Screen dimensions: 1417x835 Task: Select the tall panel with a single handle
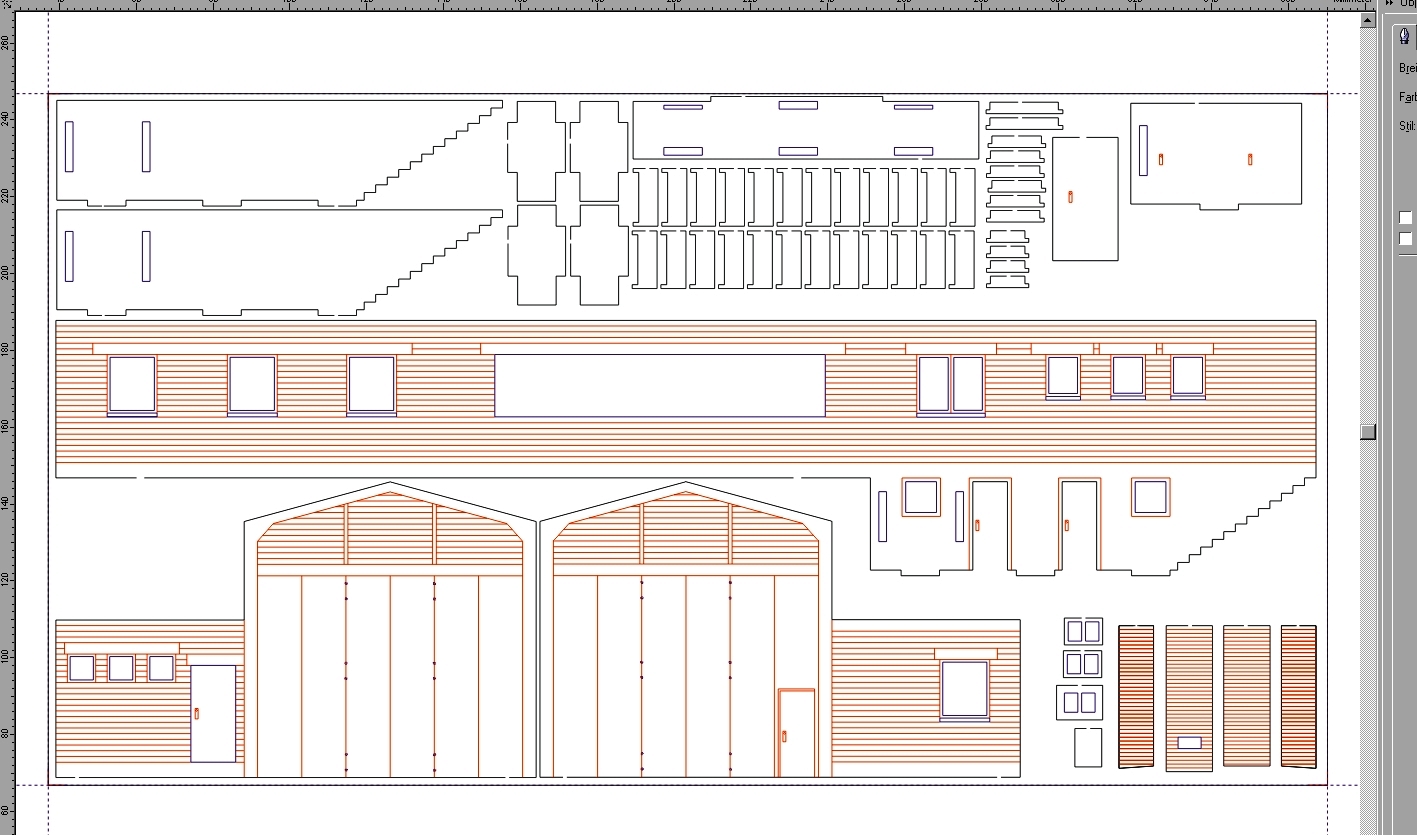click(x=1085, y=198)
